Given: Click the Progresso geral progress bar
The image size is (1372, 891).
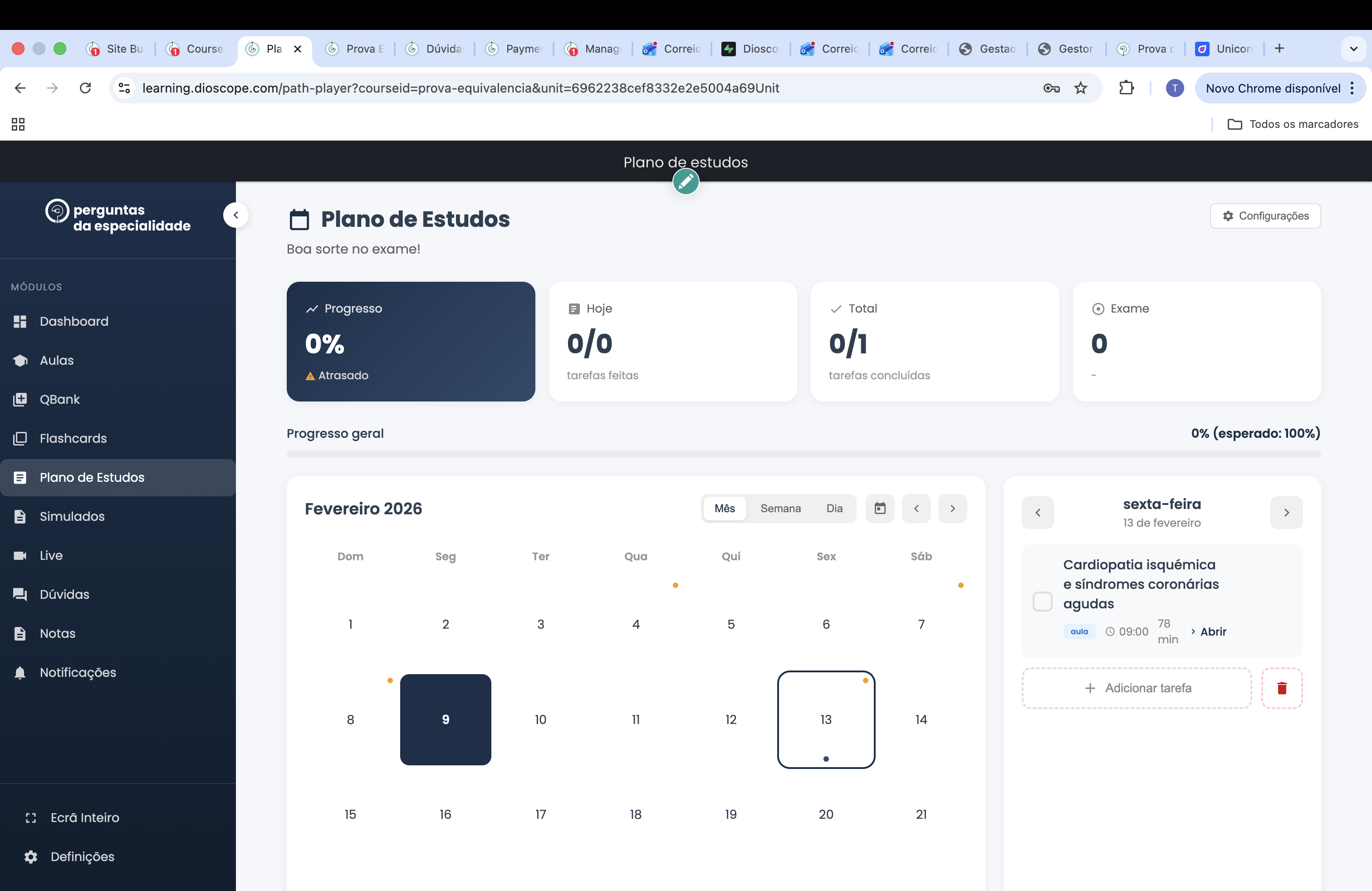Looking at the screenshot, I should tap(803, 454).
